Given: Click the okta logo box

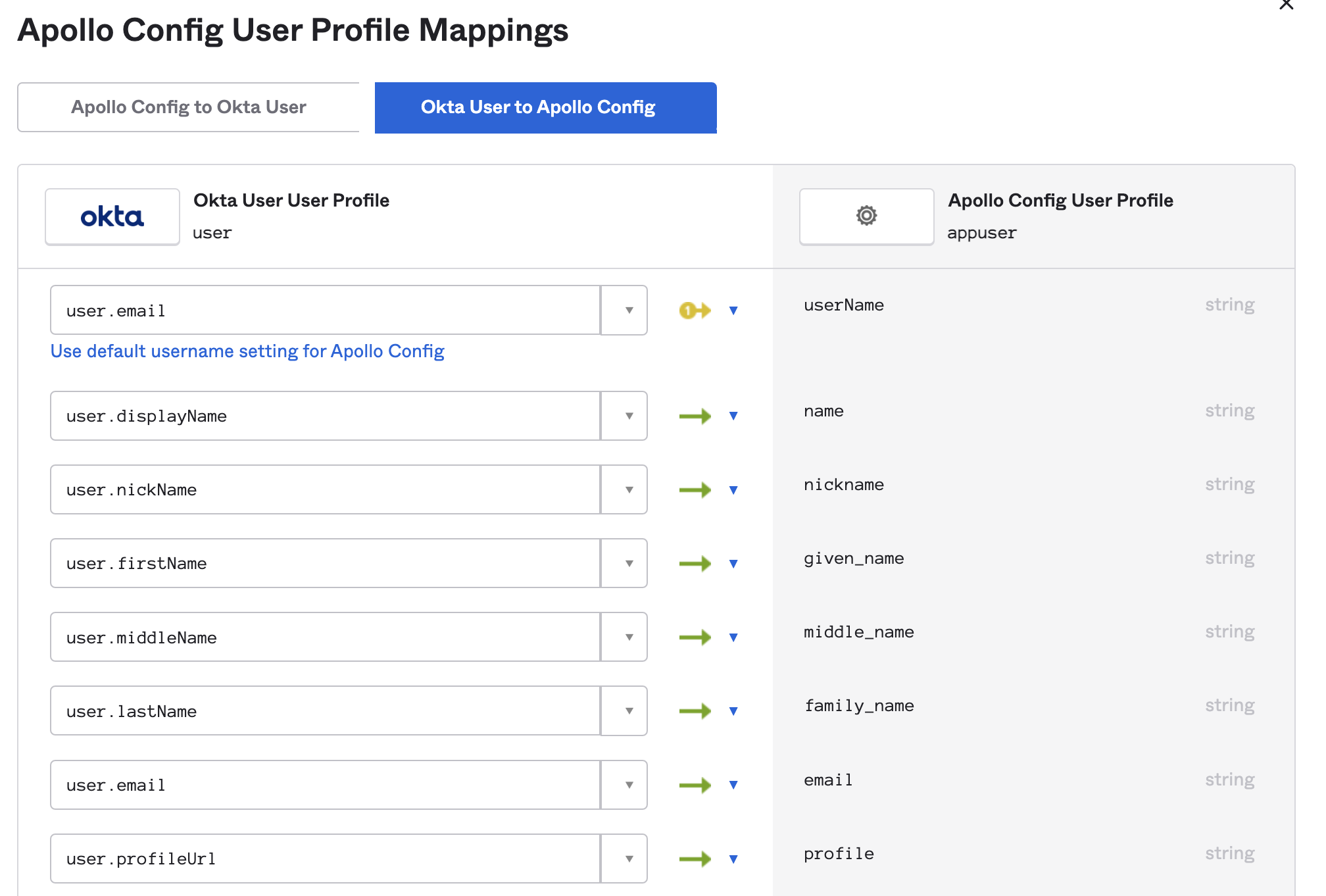Looking at the screenshot, I should pyautogui.click(x=112, y=217).
